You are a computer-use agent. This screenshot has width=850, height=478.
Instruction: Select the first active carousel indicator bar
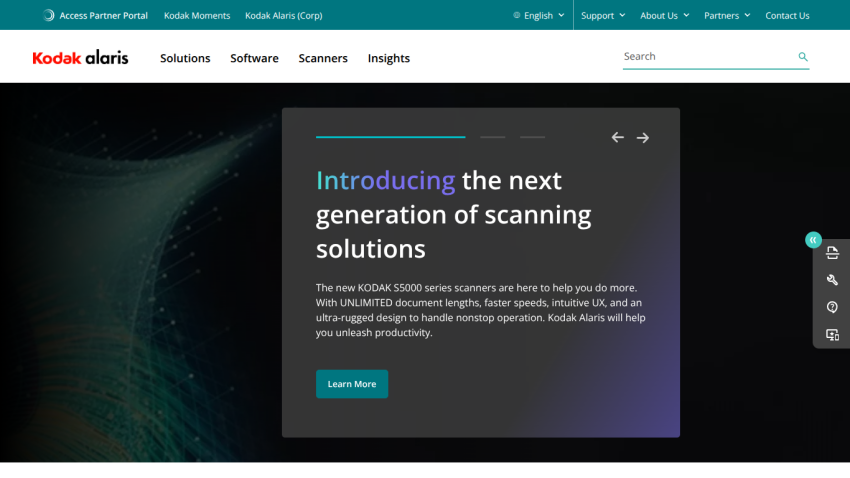390,137
